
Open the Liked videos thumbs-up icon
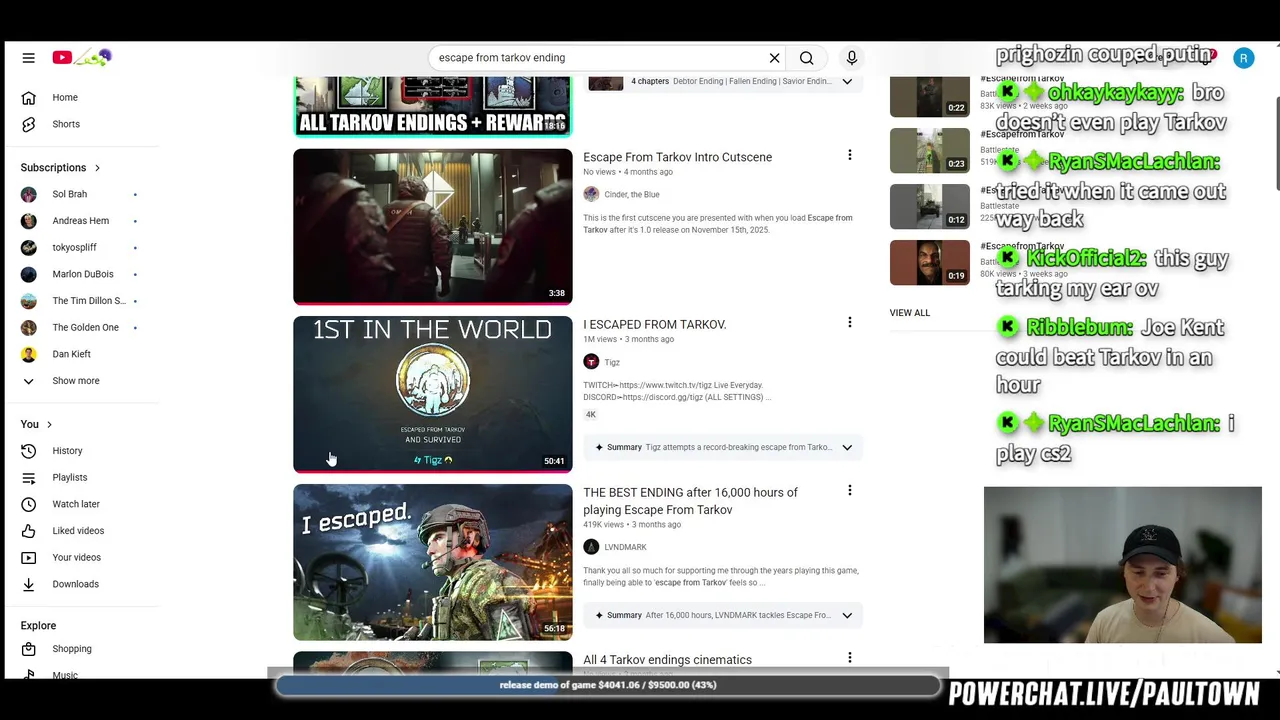coord(28,531)
